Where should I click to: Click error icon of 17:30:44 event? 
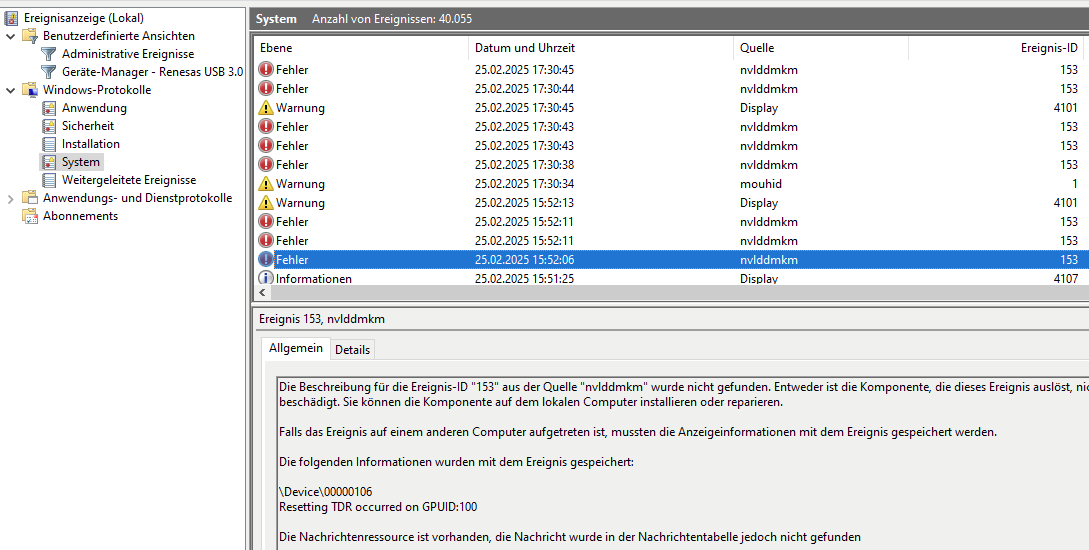point(266,89)
